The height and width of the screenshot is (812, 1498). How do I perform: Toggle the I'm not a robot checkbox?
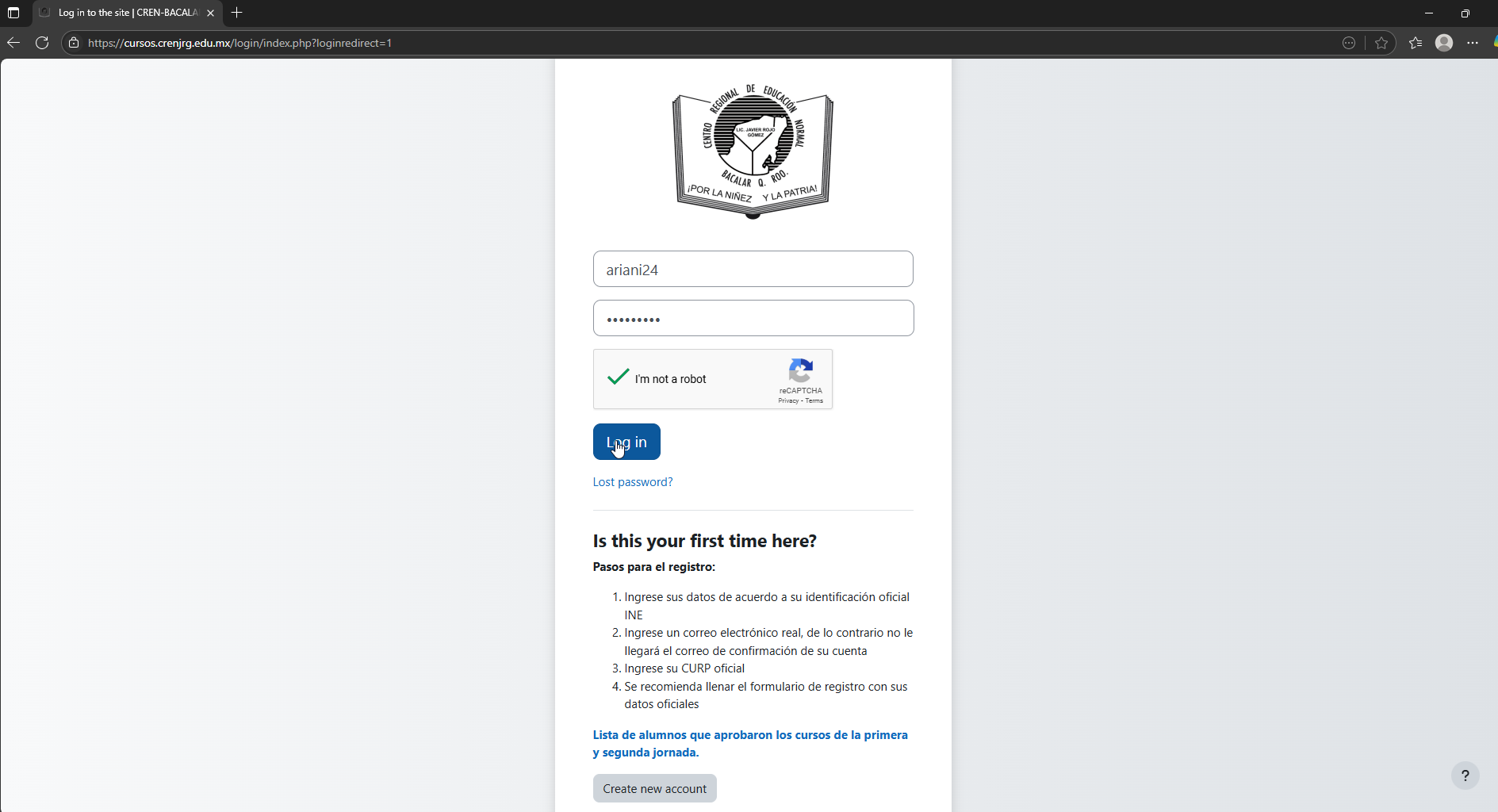tap(618, 378)
